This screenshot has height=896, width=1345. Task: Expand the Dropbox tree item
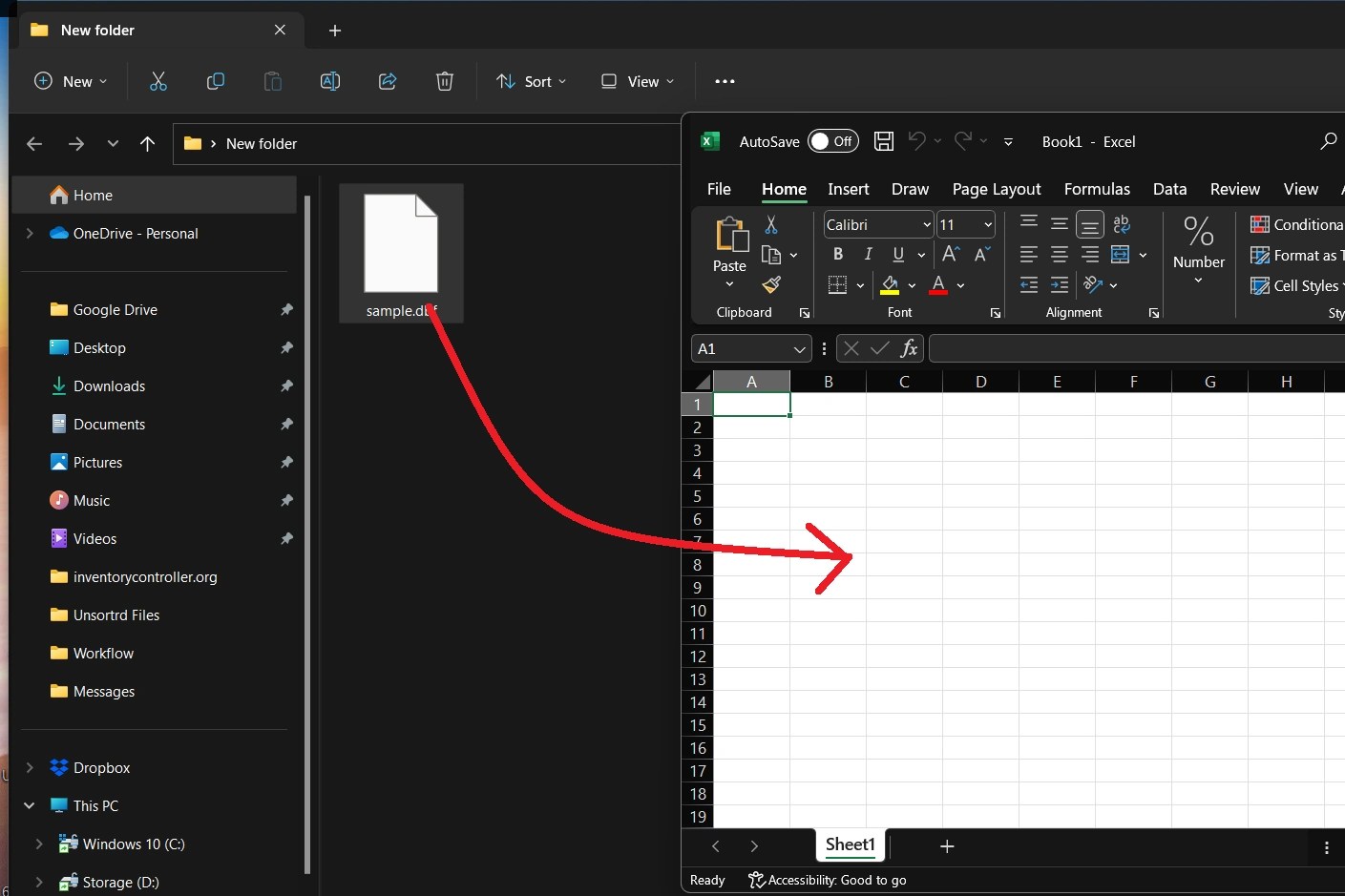coord(28,767)
